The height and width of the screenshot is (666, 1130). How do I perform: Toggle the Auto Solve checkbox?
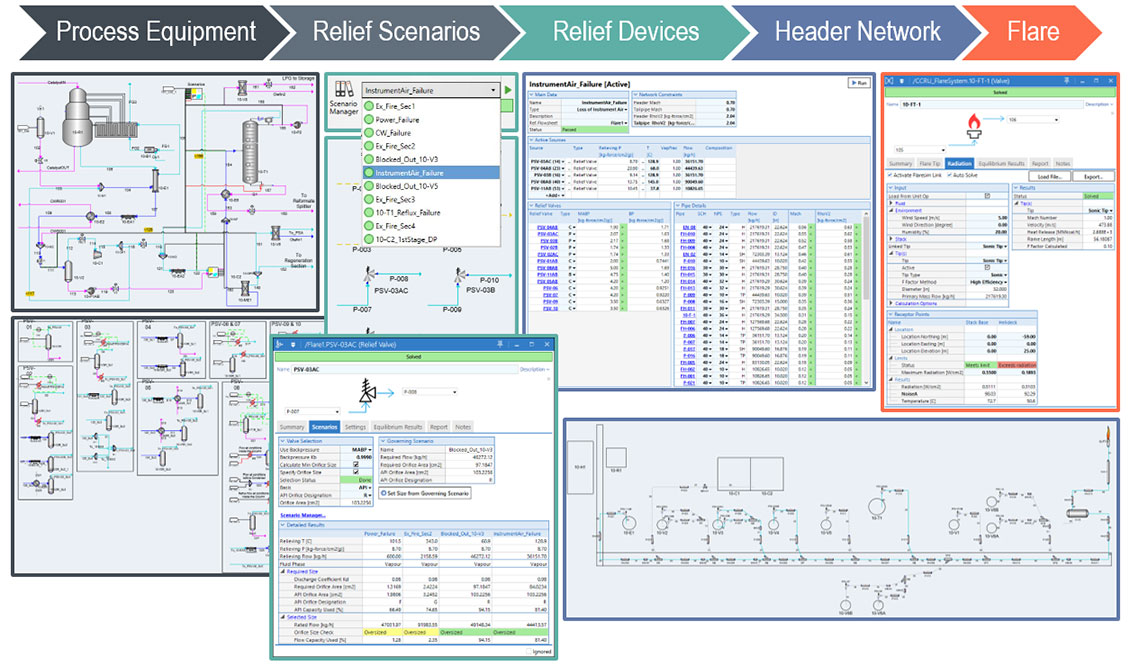click(x=951, y=175)
